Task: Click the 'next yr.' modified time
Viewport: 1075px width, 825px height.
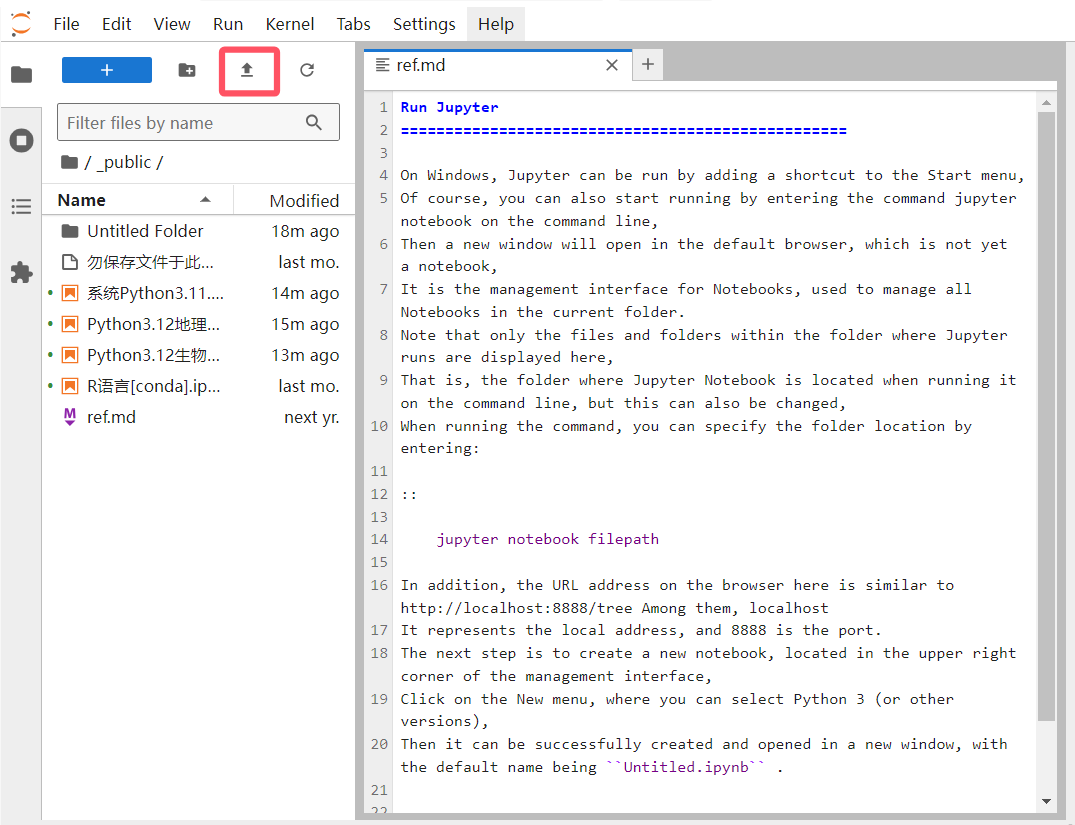Action: click(312, 418)
